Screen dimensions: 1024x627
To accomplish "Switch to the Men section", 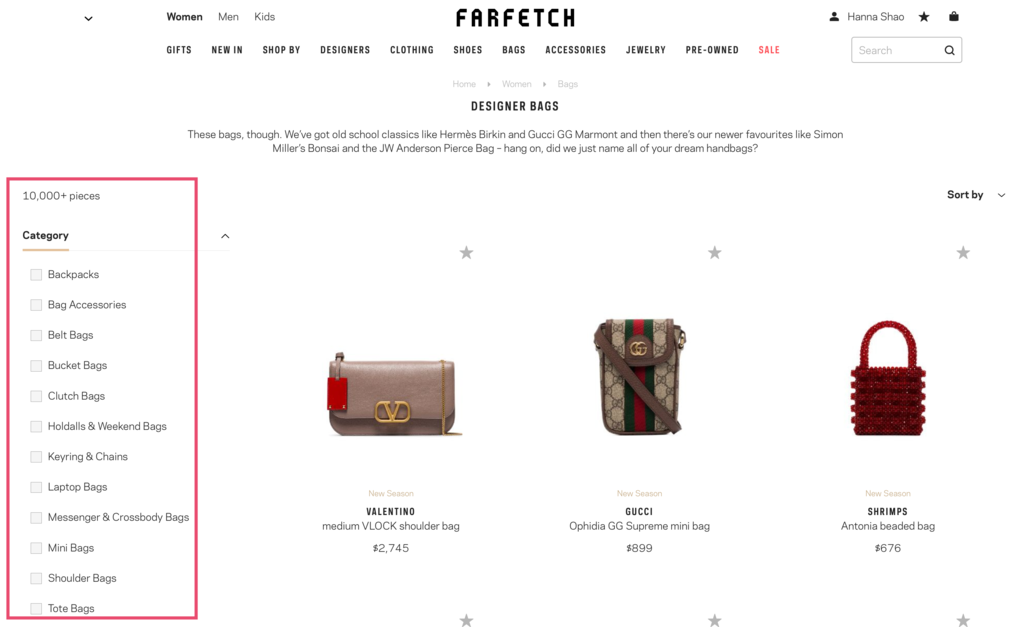I will click(228, 17).
